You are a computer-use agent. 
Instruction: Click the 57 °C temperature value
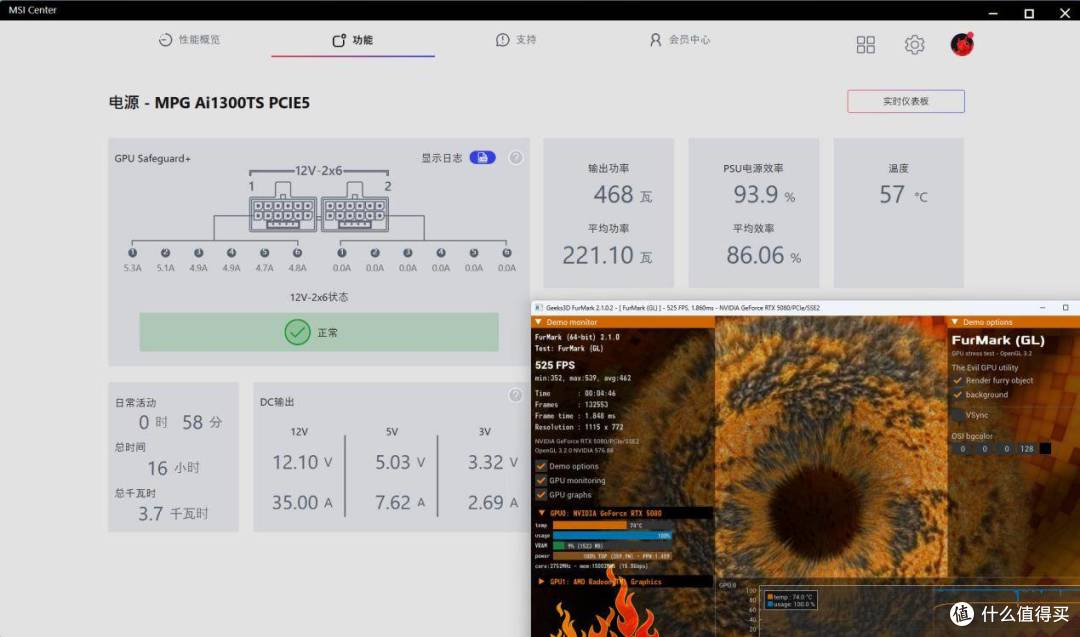point(903,195)
